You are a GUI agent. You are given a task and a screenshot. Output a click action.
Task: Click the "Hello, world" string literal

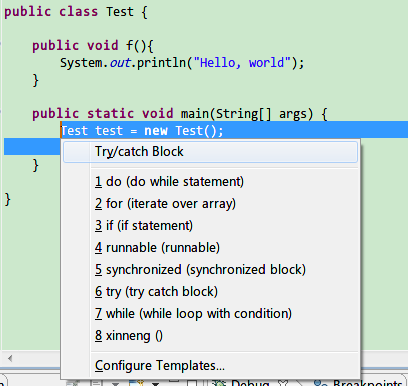coord(242,63)
